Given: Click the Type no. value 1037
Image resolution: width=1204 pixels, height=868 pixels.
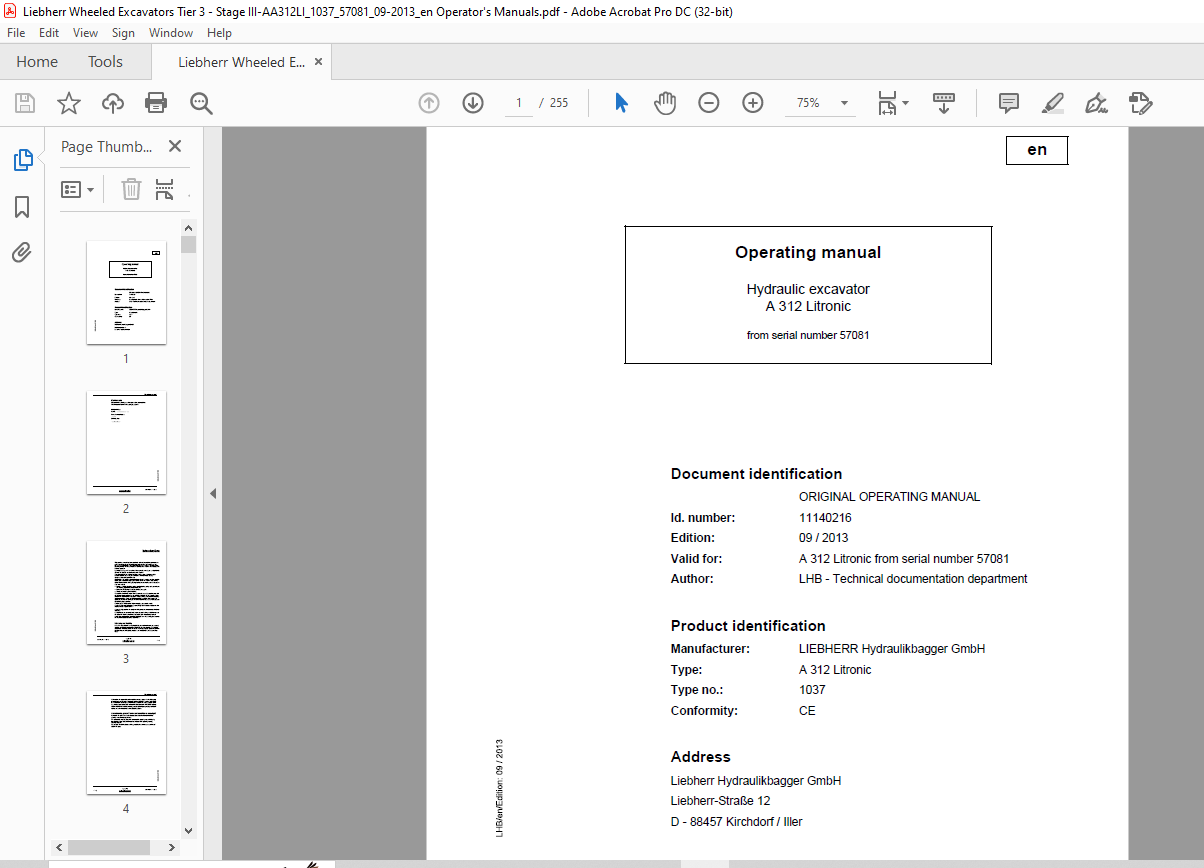Looking at the screenshot, I should pos(812,690).
